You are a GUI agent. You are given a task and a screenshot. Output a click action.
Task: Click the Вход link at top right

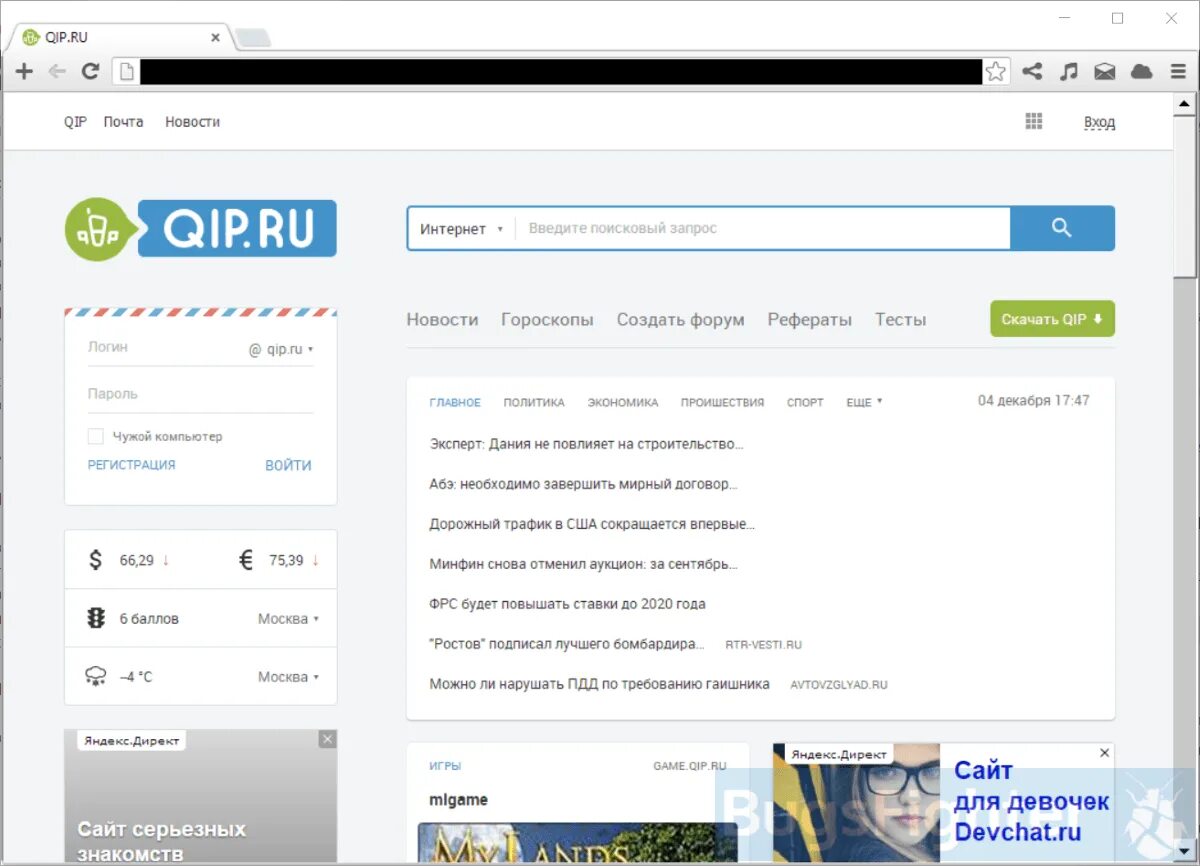click(x=1099, y=122)
